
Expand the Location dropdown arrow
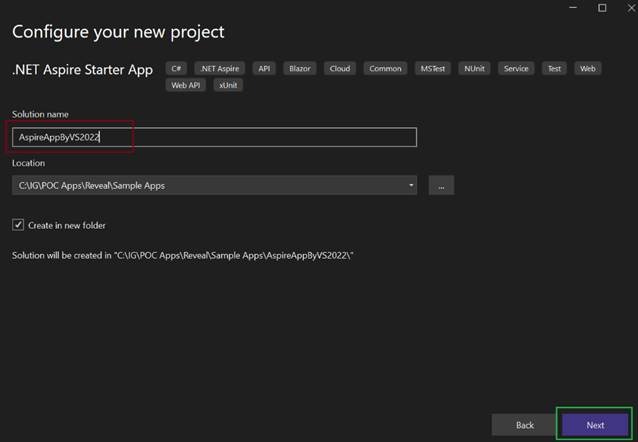pyautogui.click(x=411, y=185)
